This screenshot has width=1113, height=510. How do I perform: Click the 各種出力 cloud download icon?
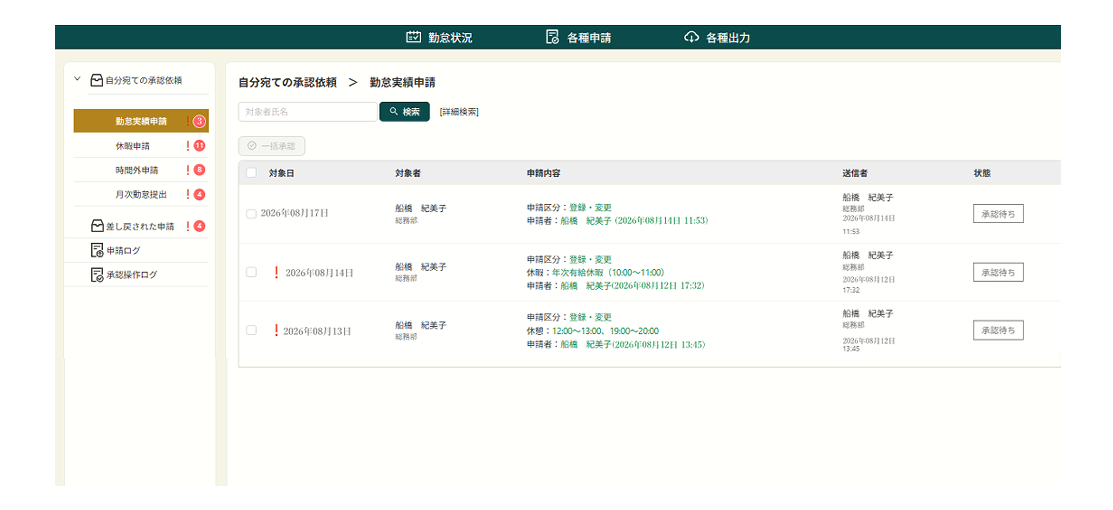point(691,38)
